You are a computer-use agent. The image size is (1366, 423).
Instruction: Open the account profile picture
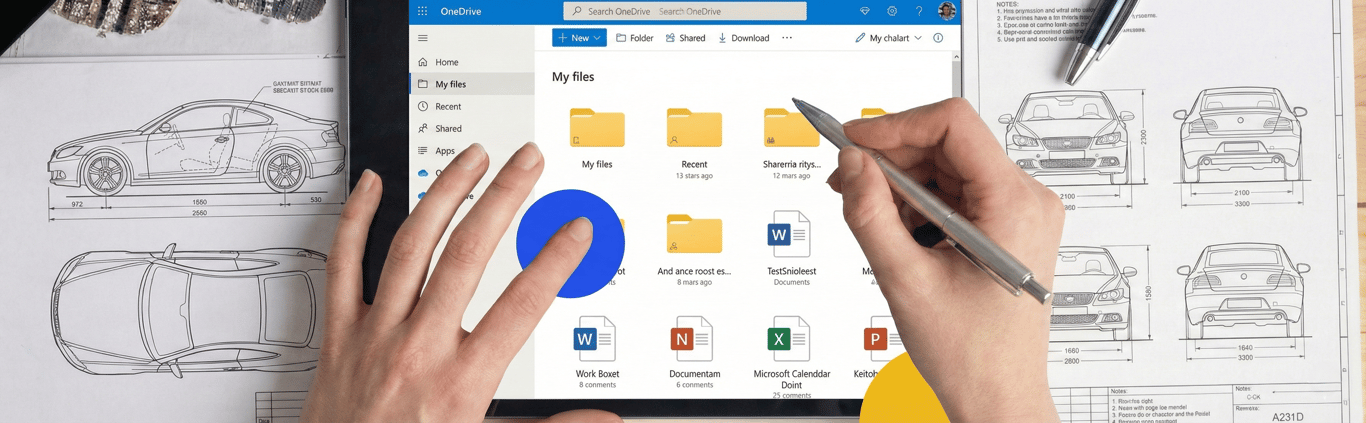click(x=947, y=11)
